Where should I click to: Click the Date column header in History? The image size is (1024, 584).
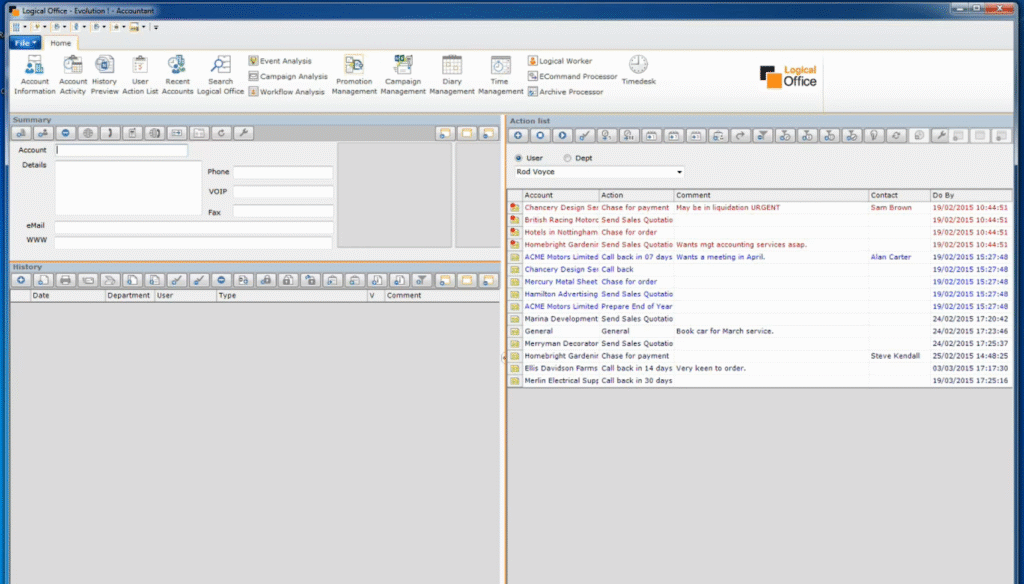click(x=68, y=295)
